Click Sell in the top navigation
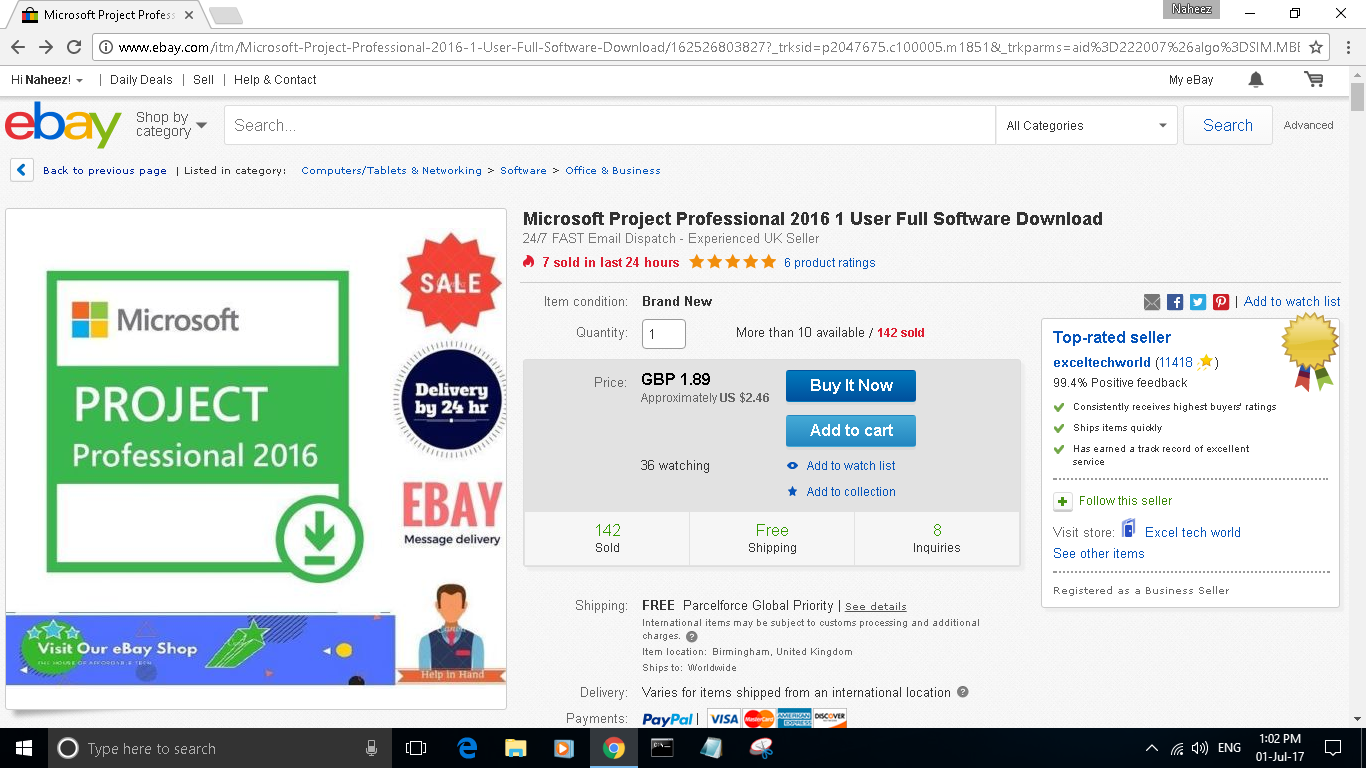The width and height of the screenshot is (1366, 768). click(x=203, y=80)
